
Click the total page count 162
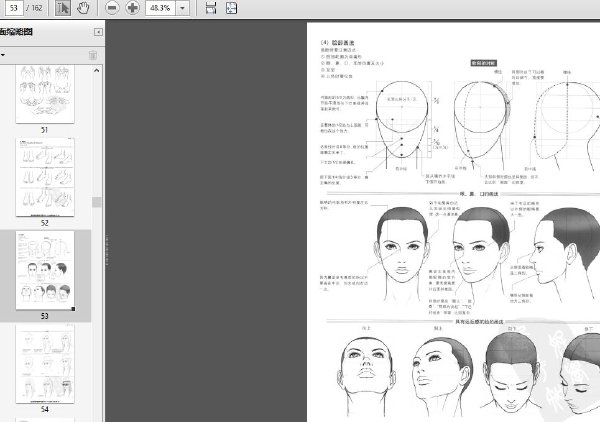[x=37, y=8]
